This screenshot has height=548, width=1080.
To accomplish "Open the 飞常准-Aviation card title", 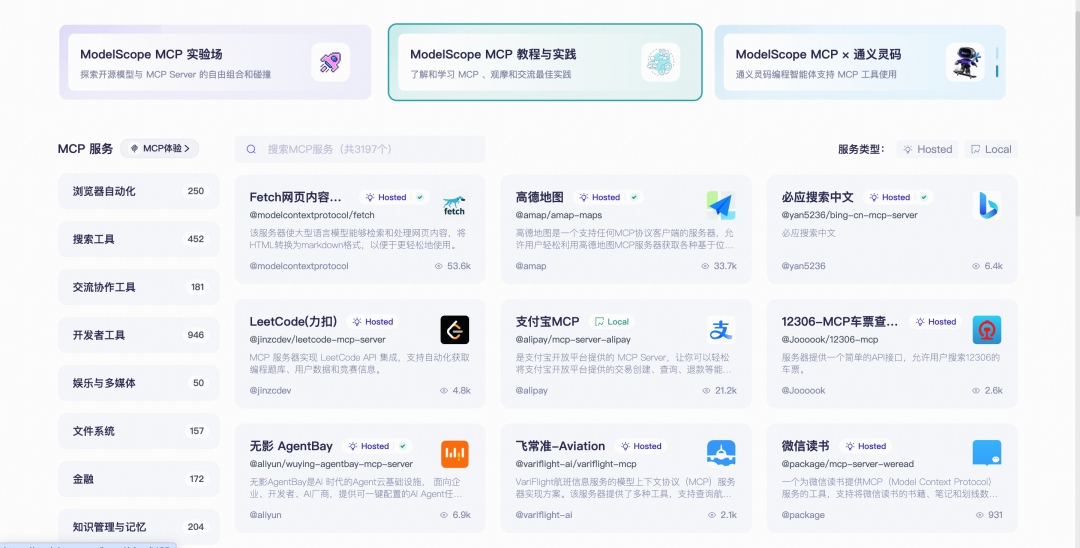I will coord(560,446).
